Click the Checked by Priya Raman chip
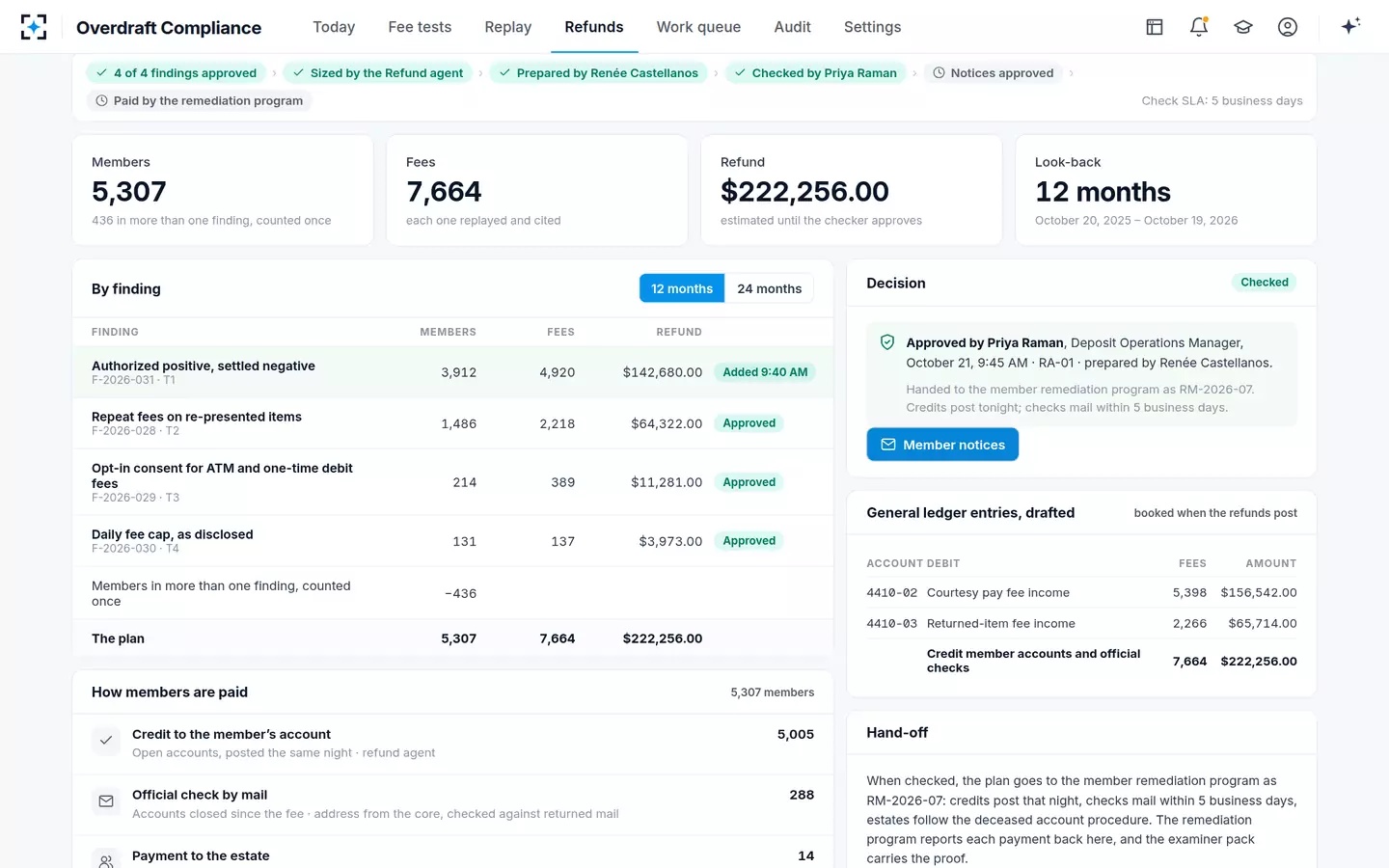The width and height of the screenshot is (1389, 868). pos(815,73)
